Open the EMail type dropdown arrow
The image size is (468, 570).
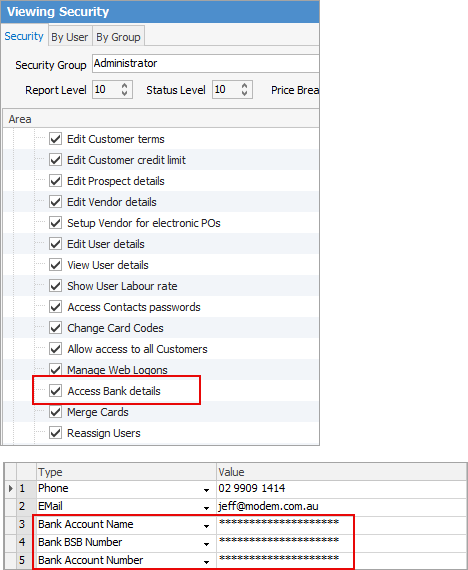[206, 507]
